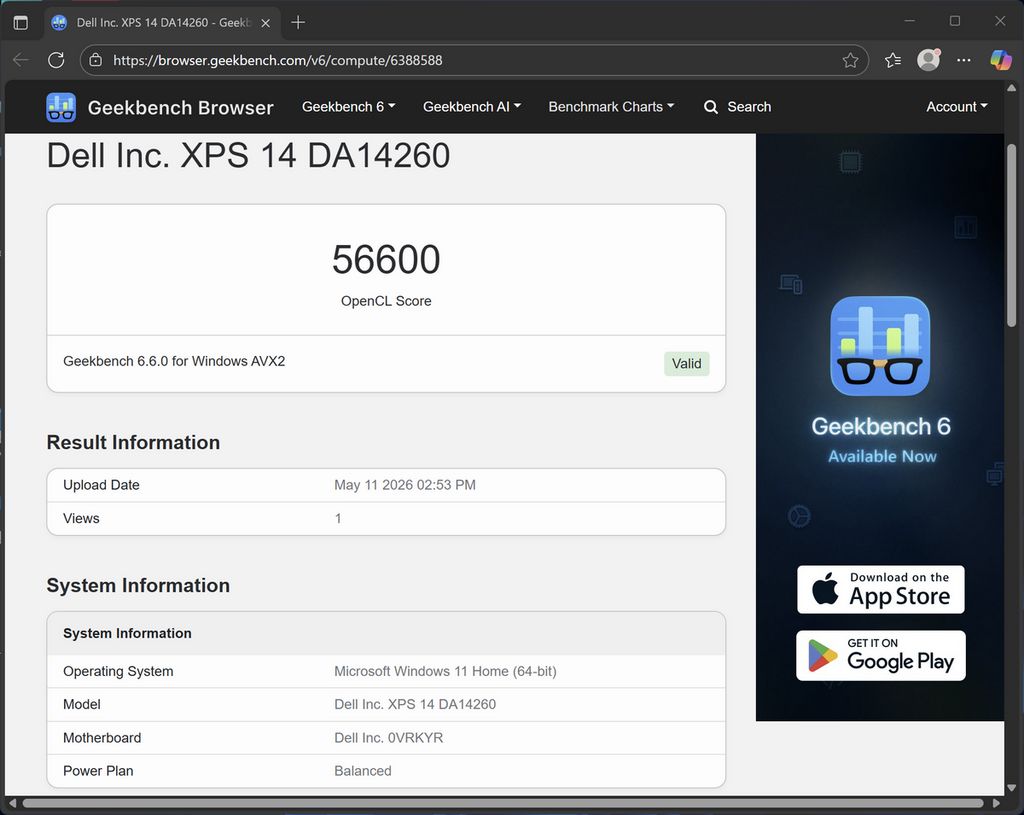The width and height of the screenshot is (1024, 815).
Task: Click the Geekbench Browser title link
Action: pyautogui.click(x=180, y=108)
